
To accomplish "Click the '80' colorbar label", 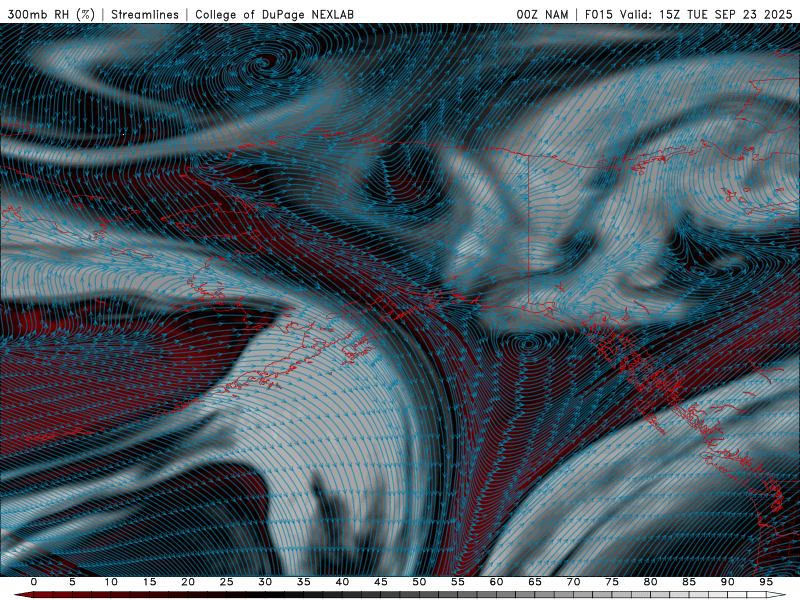I will pos(650,582).
